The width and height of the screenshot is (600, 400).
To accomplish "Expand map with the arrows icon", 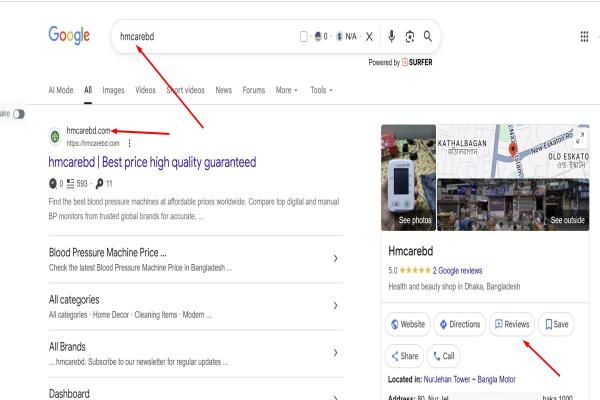I will 580,138.
